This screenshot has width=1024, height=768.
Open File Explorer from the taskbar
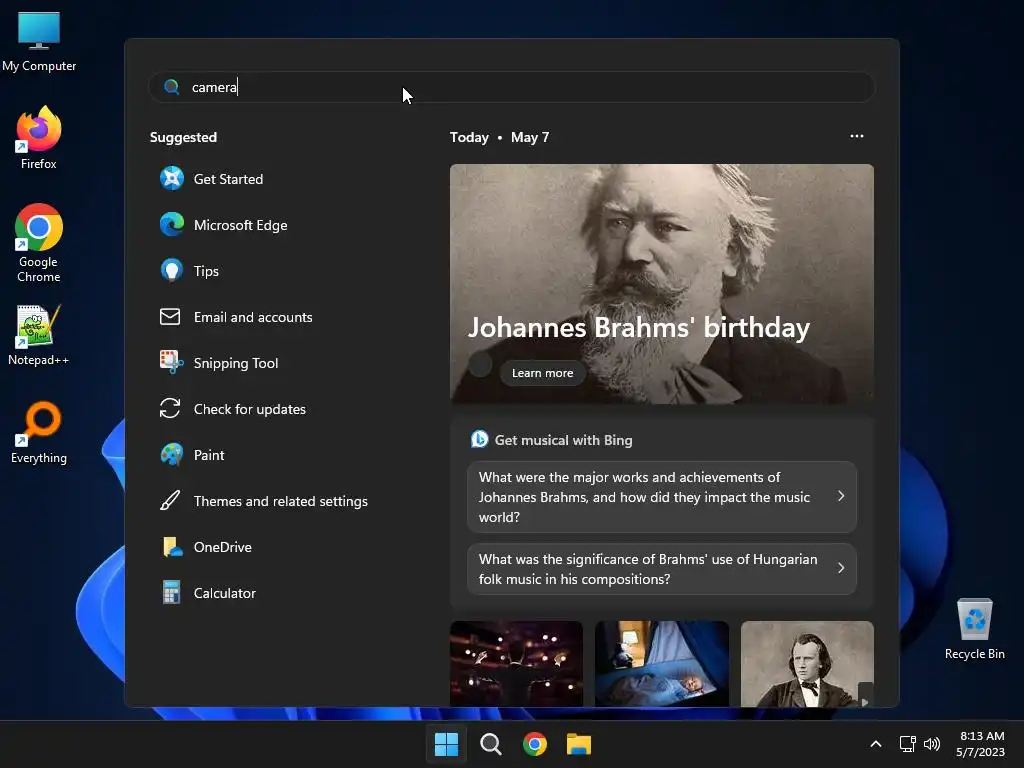coord(579,744)
